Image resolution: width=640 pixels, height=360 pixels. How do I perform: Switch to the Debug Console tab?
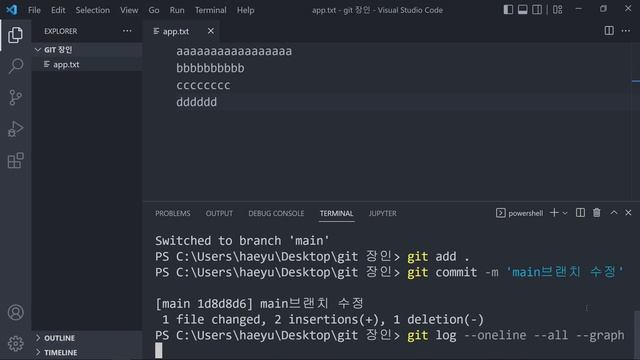pos(276,213)
